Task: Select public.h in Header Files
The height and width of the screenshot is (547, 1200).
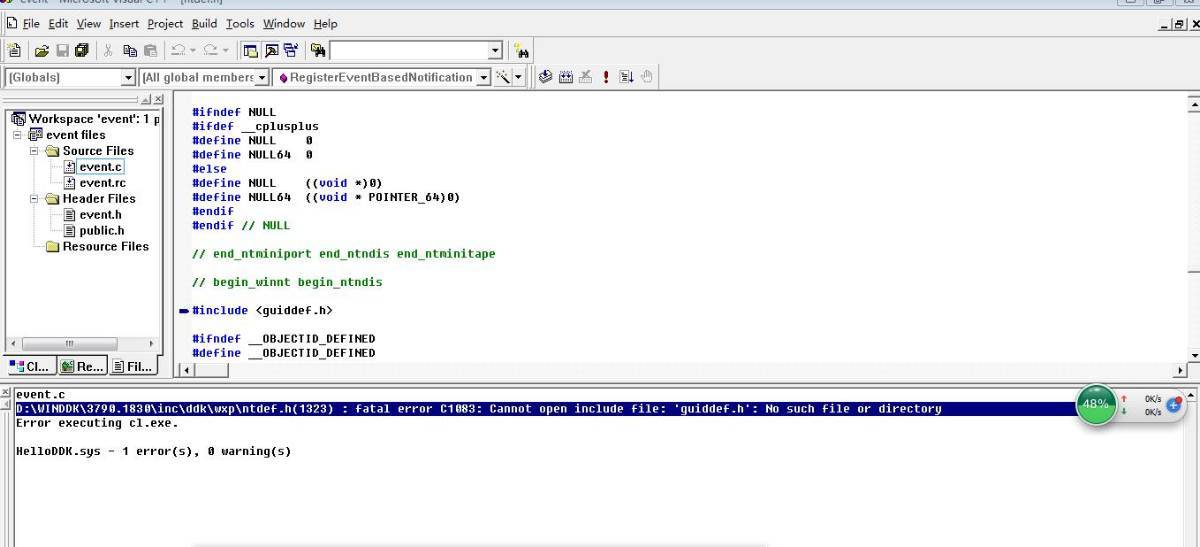Action: coord(102,231)
